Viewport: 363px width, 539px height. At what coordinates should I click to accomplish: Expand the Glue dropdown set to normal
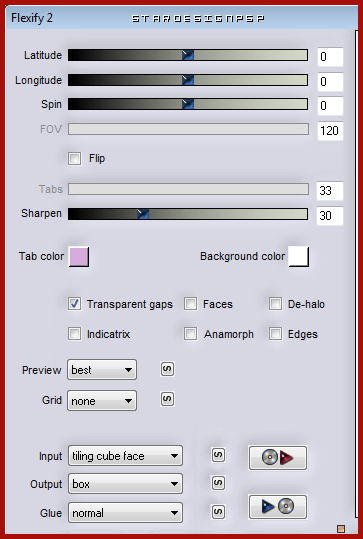125,513
